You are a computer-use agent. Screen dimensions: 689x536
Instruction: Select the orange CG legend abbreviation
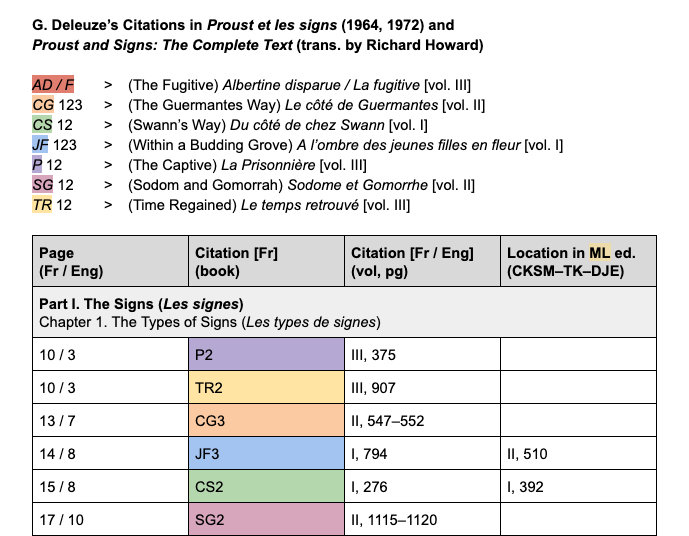pyautogui.click(x=43, y=104)
